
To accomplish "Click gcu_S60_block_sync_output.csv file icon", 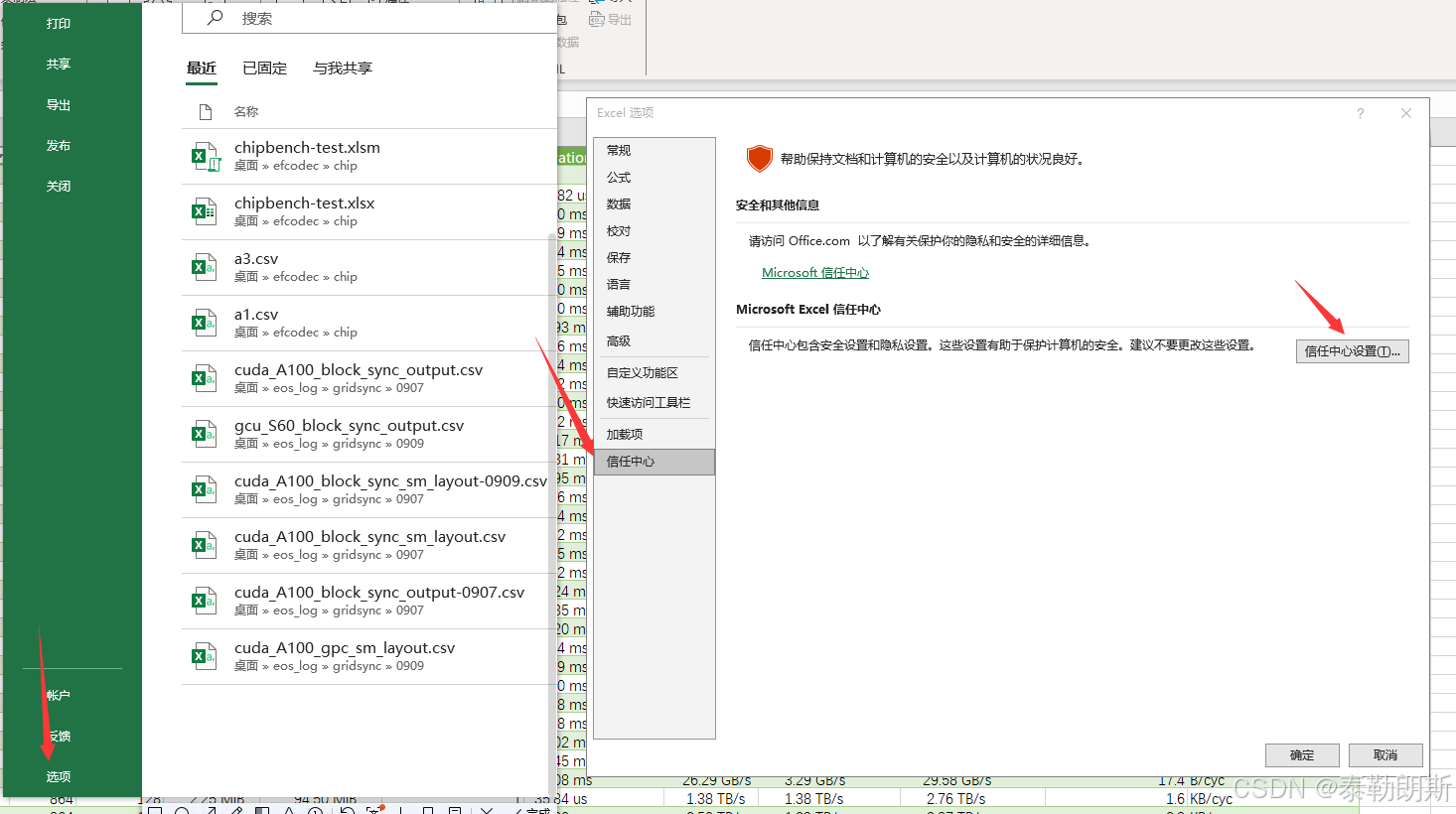I will [205, 434].
